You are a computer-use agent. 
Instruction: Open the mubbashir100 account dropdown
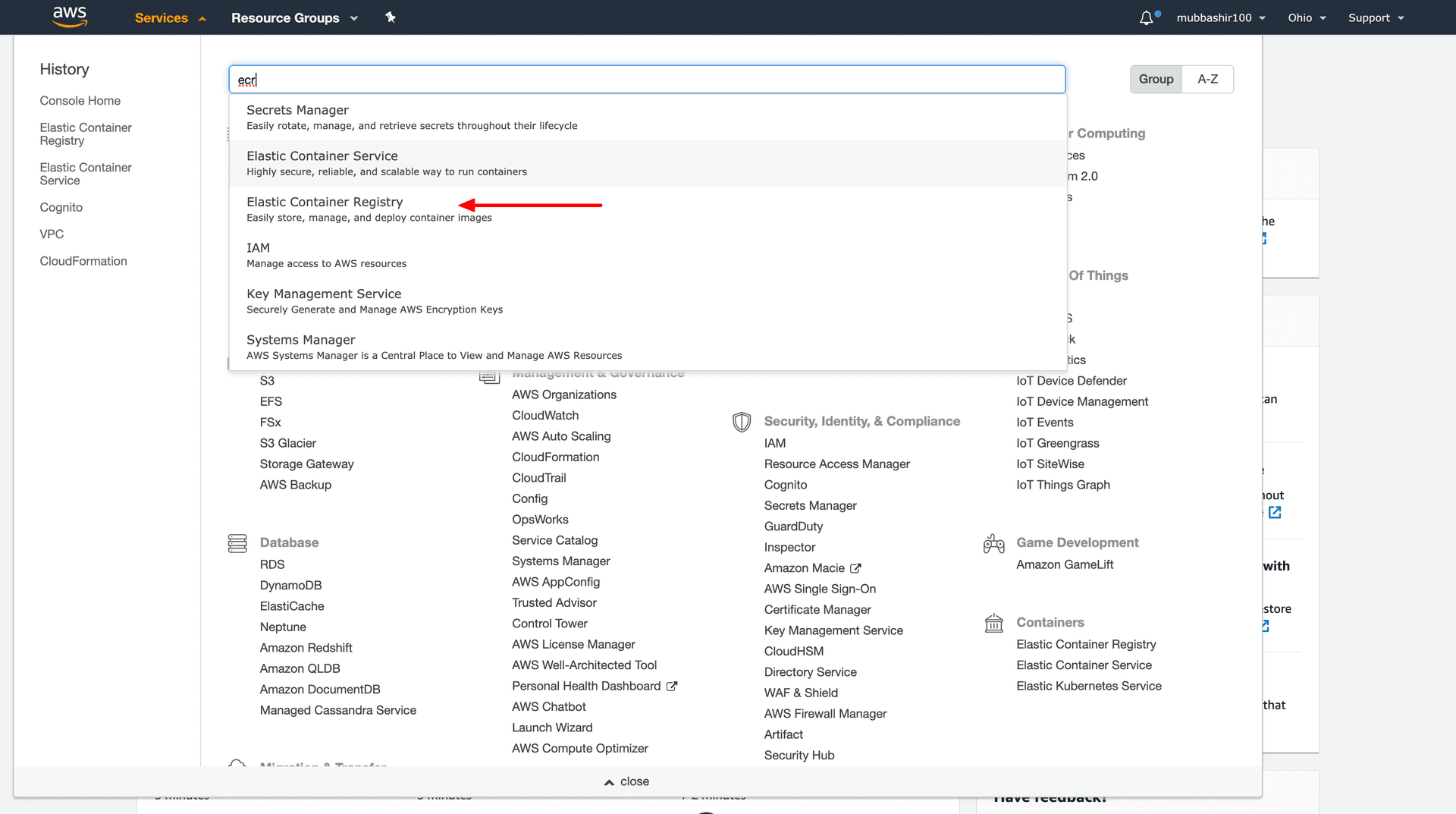coord(1221,17)
